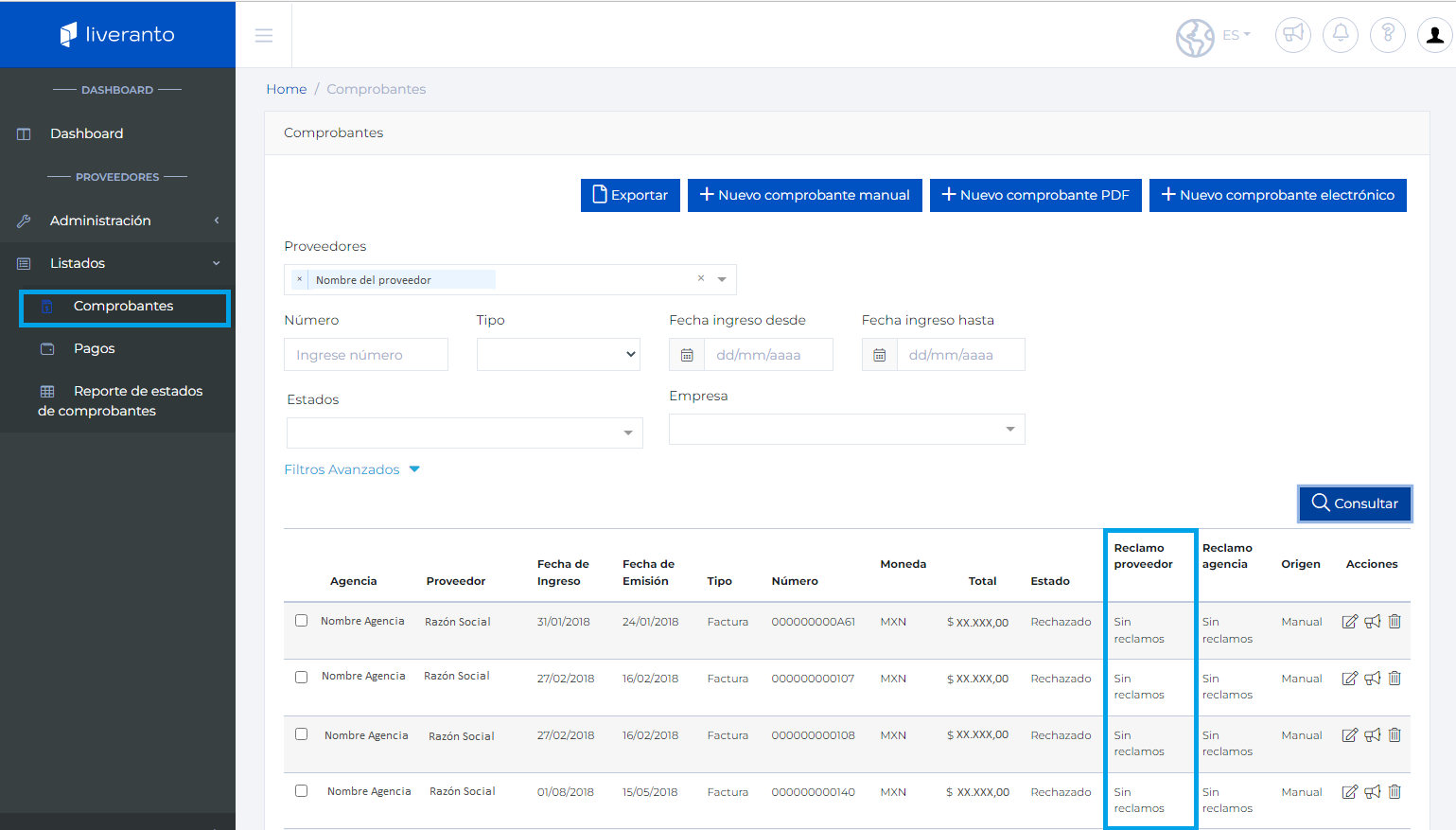Click the globe language icon
The height and width of the screenshot is (830, 1456).
1195,38
